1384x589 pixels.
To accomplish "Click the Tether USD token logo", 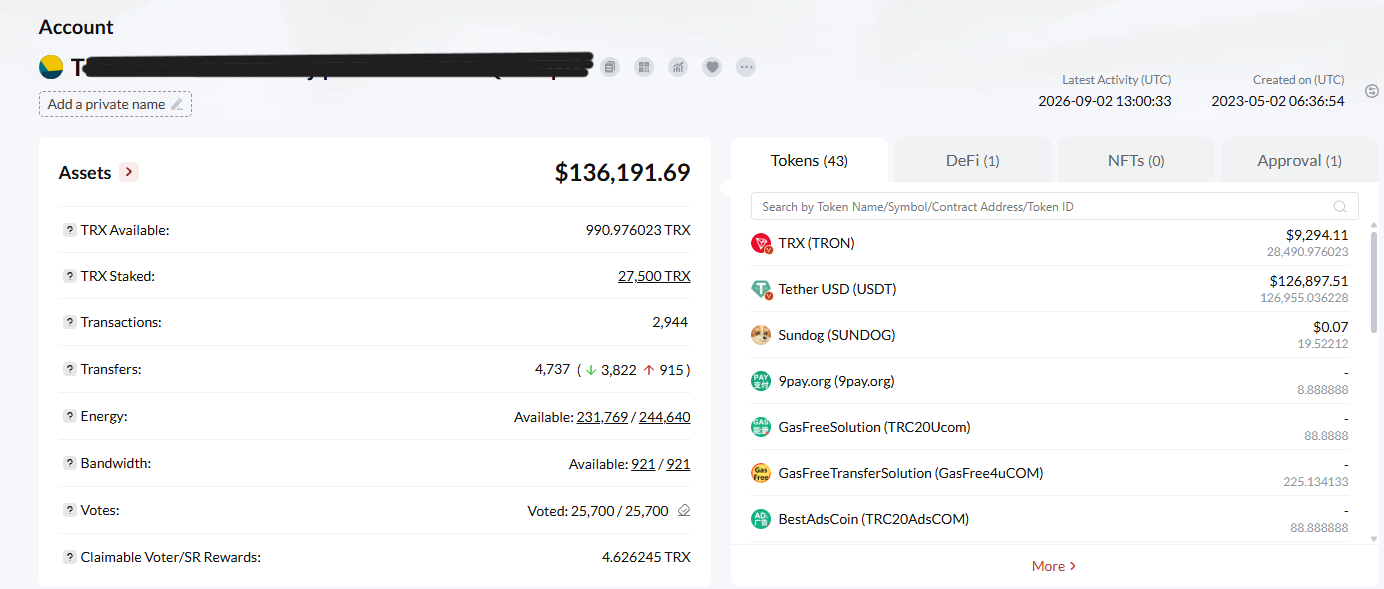I will (x=762, y=289).
